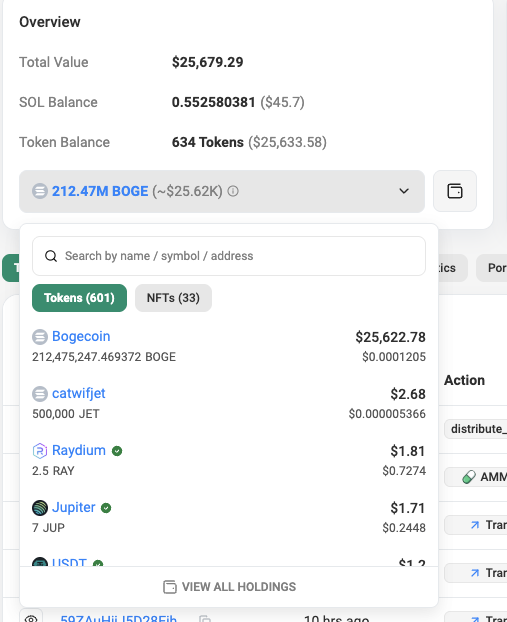
Task: Click the $25,622.78 Bogecoin value
Action: (390, 337)
